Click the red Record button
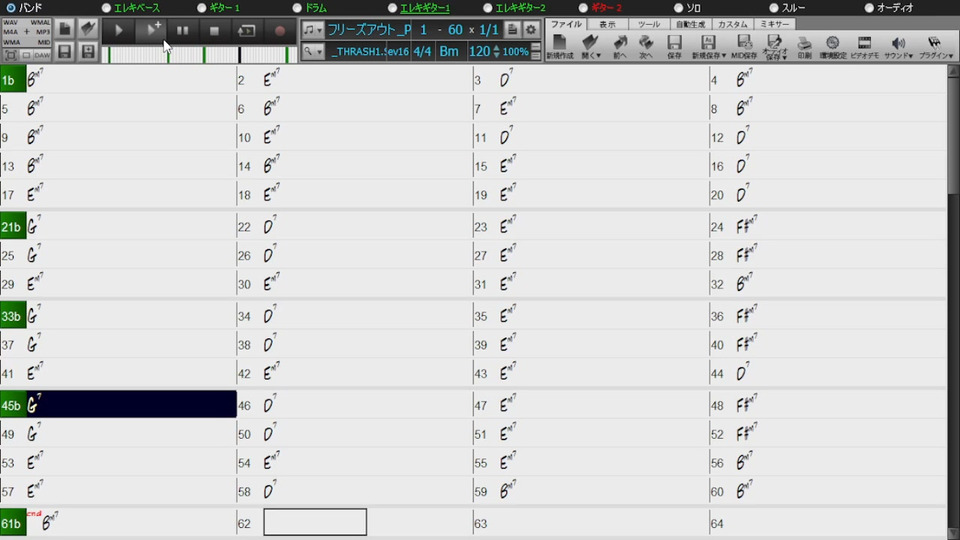 [280, 31]
